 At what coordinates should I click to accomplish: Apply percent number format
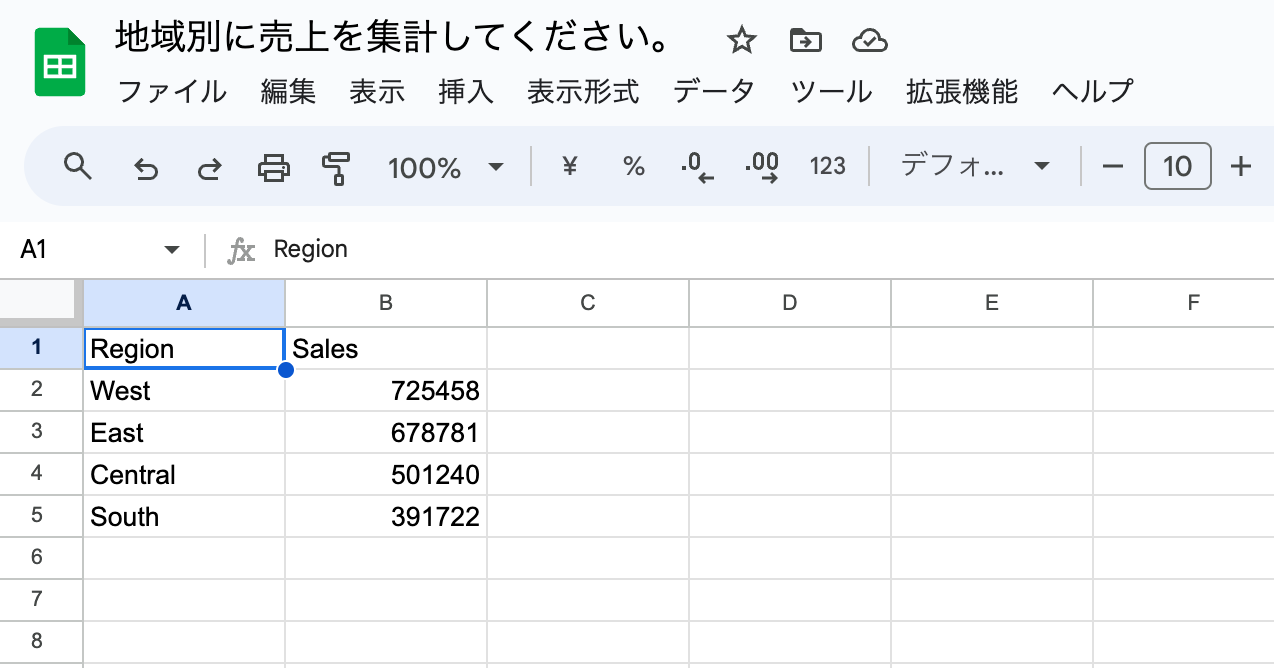click(x=634, y=166)
